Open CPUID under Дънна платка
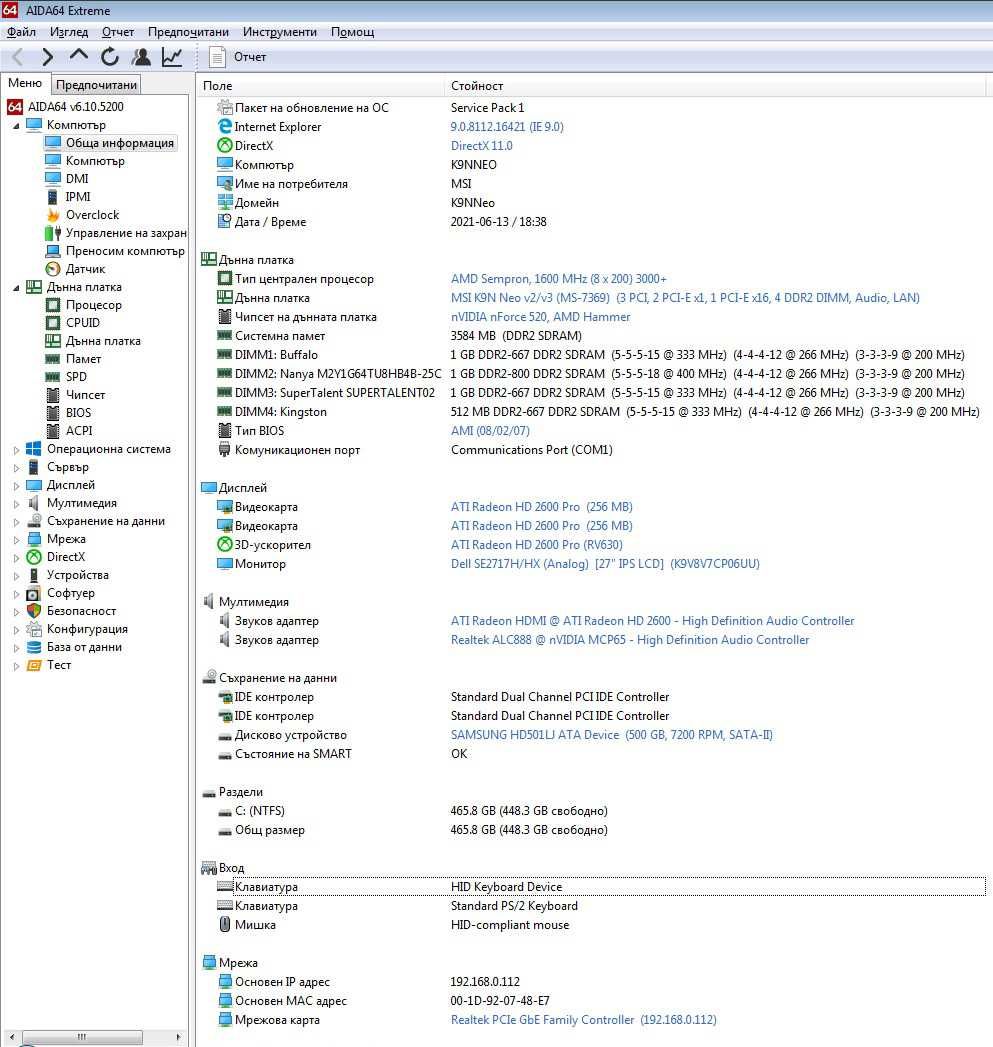Viewport: 993px width, 1047px height. click(x=82, y=323)
